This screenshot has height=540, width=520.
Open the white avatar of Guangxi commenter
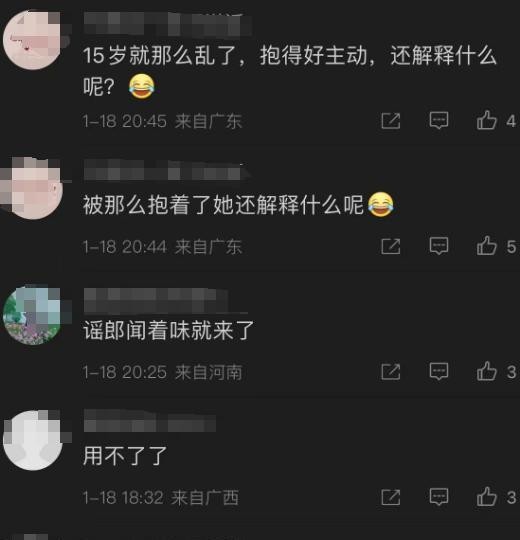click(33, 440)
